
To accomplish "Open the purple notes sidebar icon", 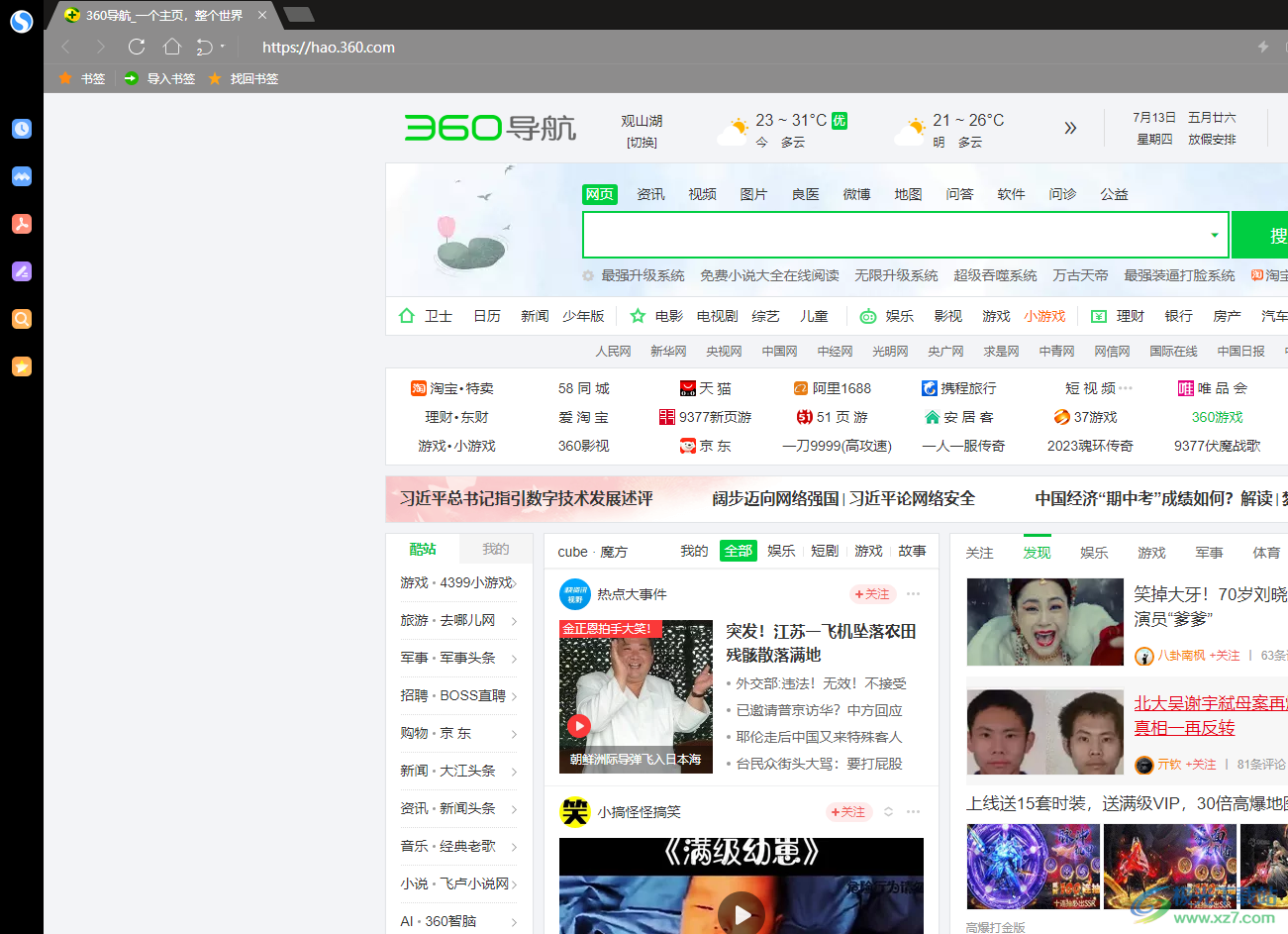I will coord(22,271).
